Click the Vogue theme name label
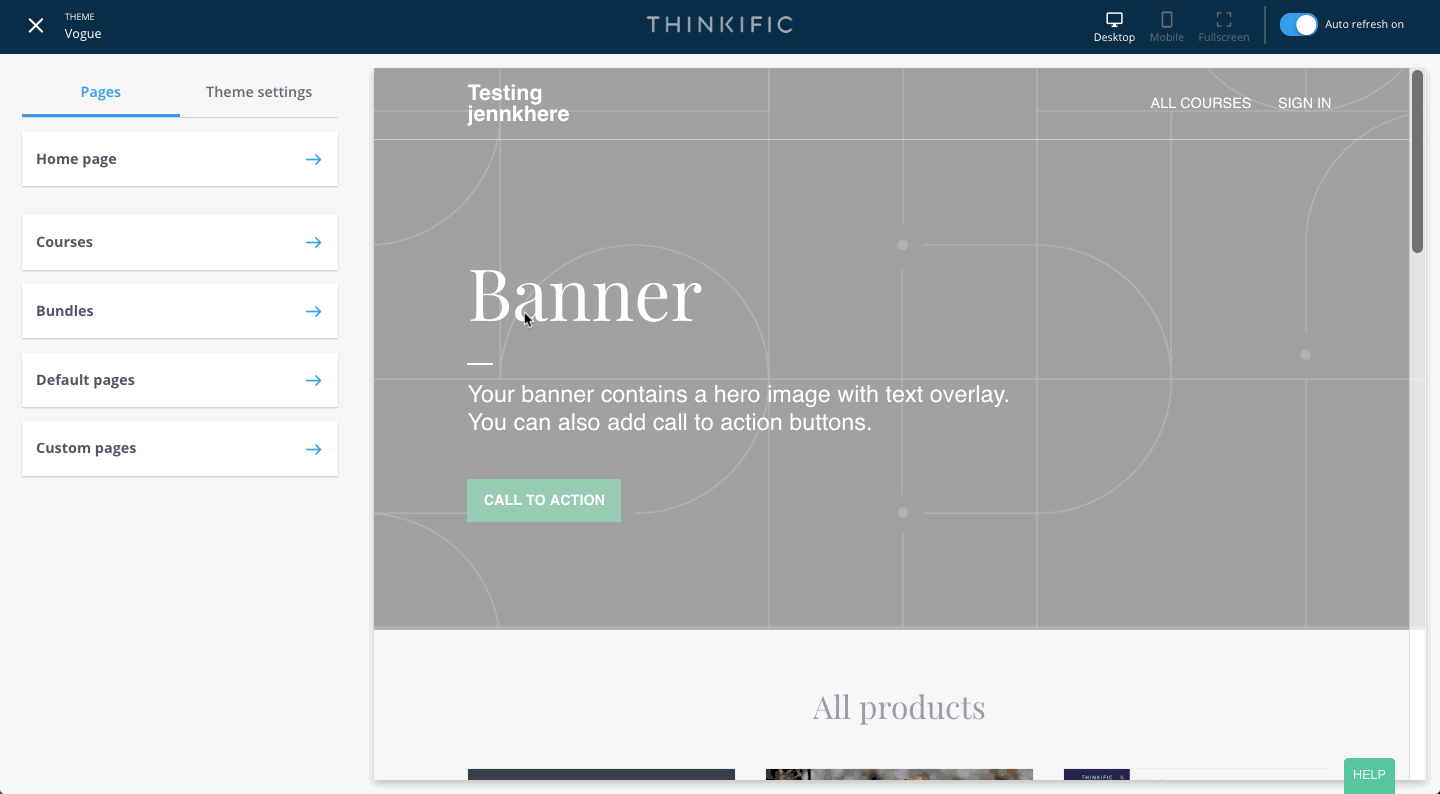 click(83, 33)
